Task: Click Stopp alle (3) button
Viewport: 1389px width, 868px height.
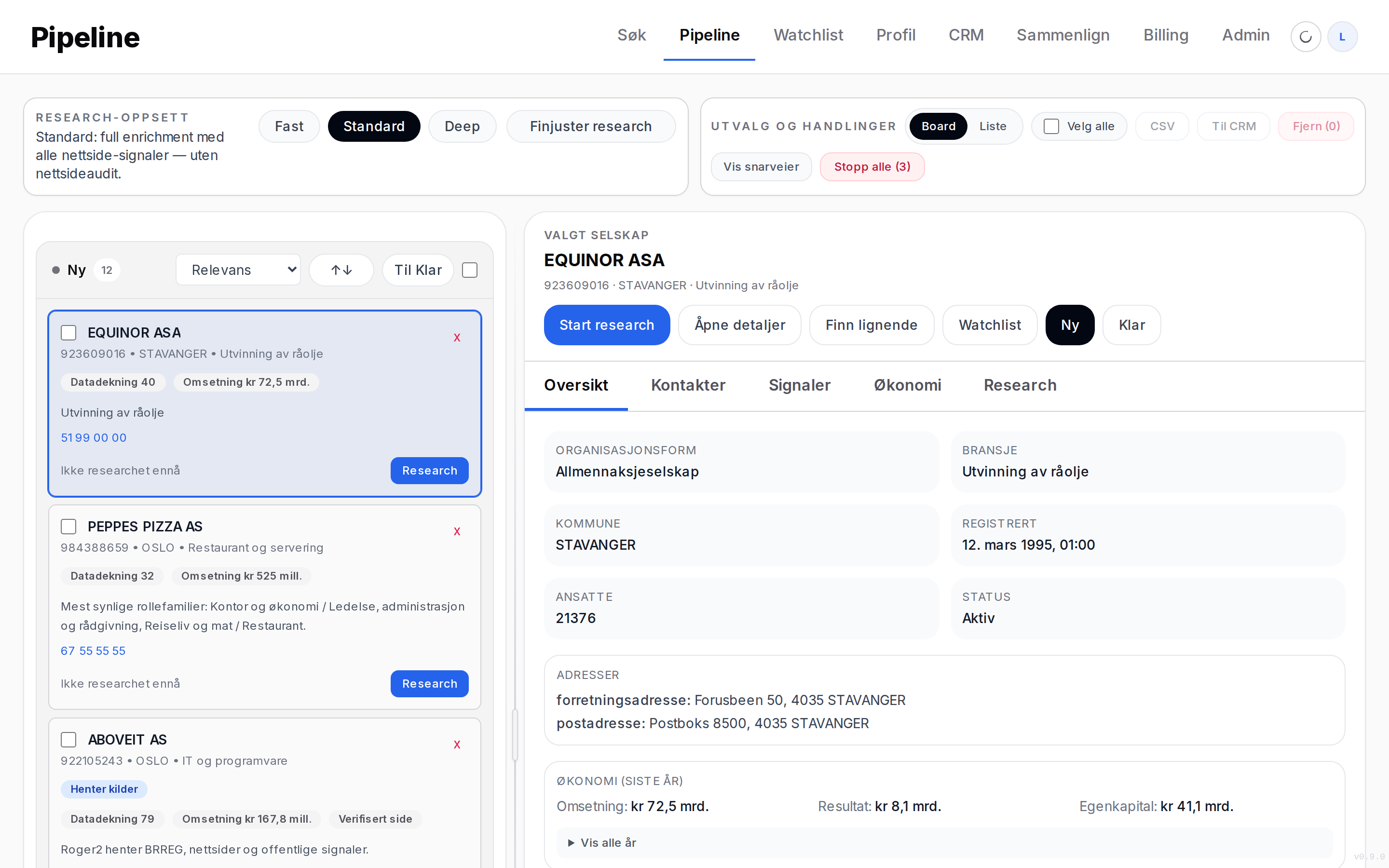Action: tap(872, 167)
